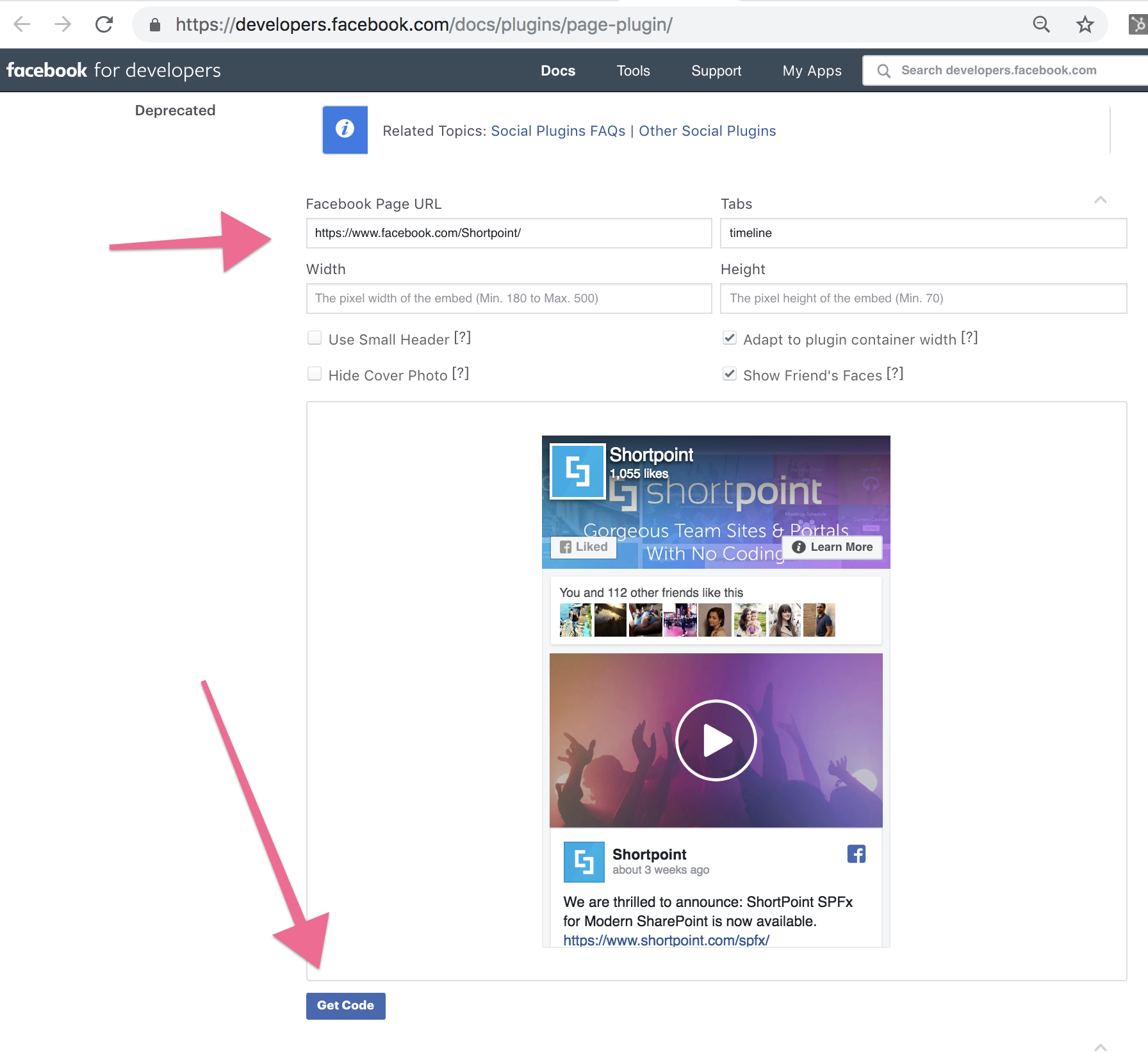Click the chevron expander at page bottom

pyautogui.click(x=1101, y=1047)
